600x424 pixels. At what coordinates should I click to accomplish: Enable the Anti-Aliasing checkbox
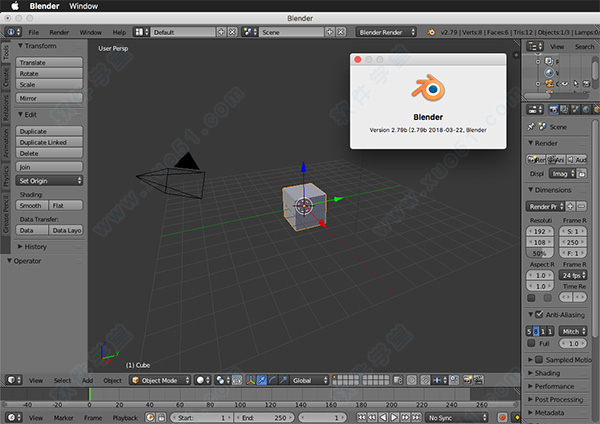(539, 314)
